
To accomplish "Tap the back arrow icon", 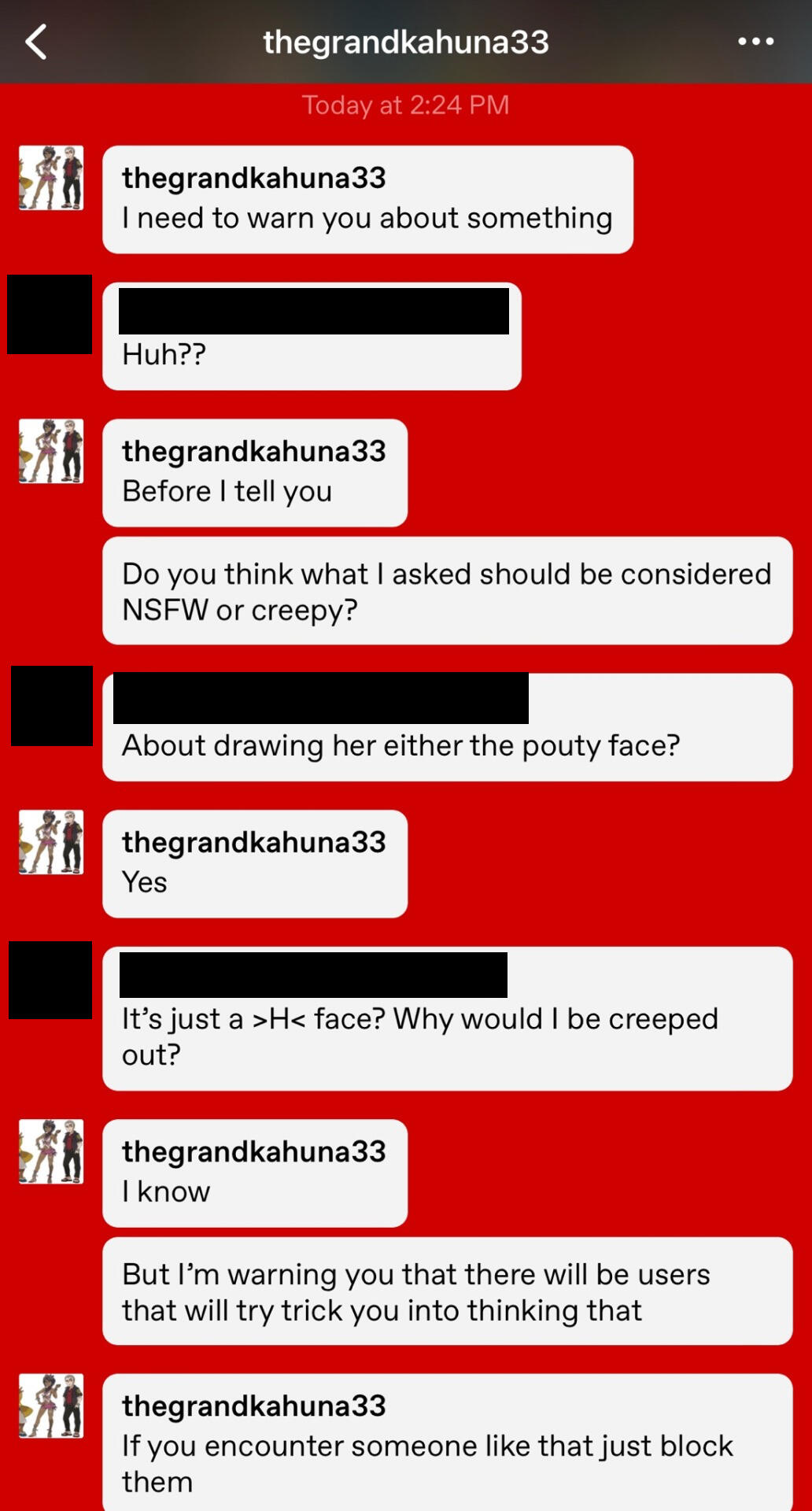I will tap(36, 42).
